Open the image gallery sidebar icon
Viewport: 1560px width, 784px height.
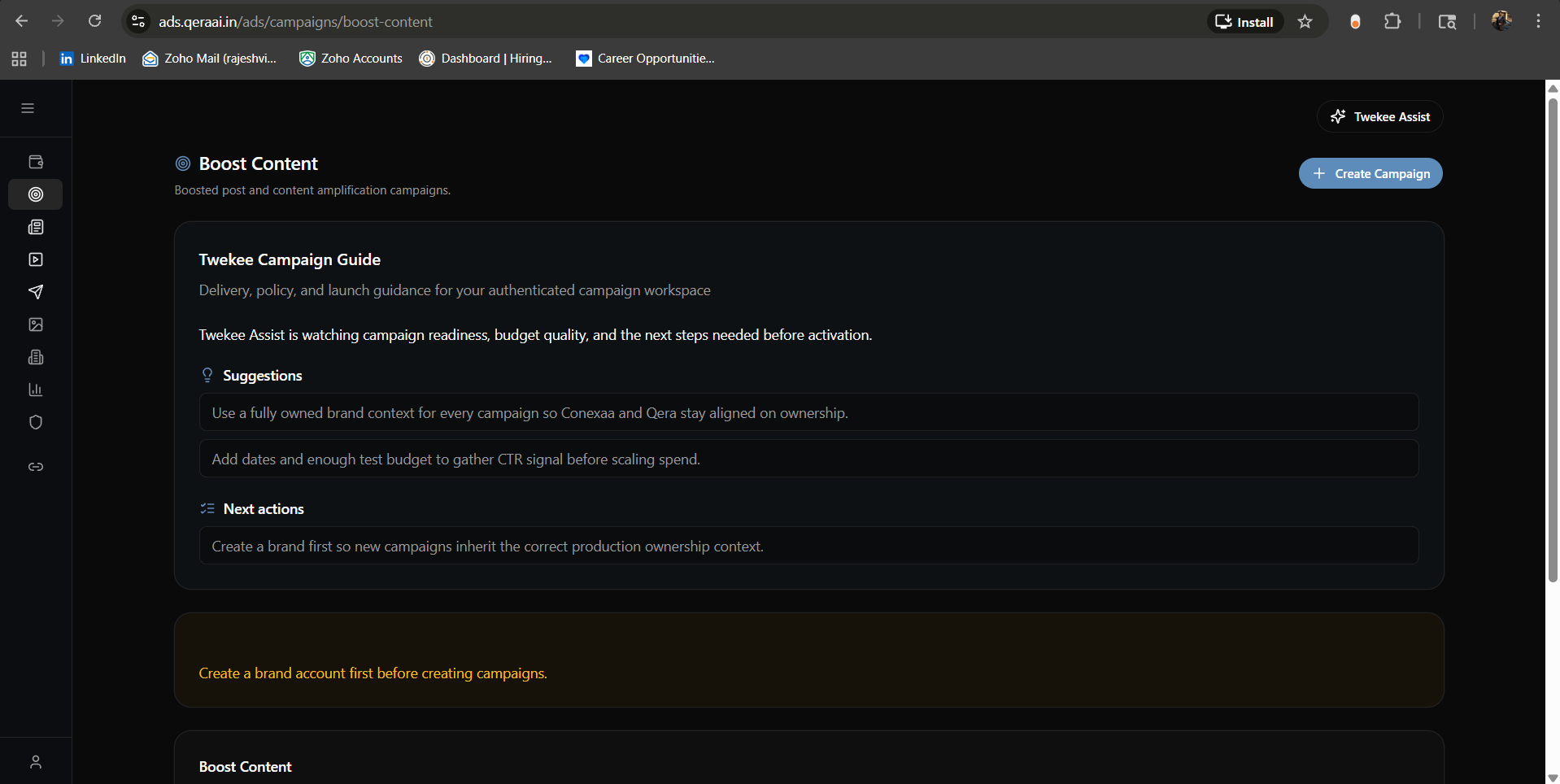tap(36, 324)
